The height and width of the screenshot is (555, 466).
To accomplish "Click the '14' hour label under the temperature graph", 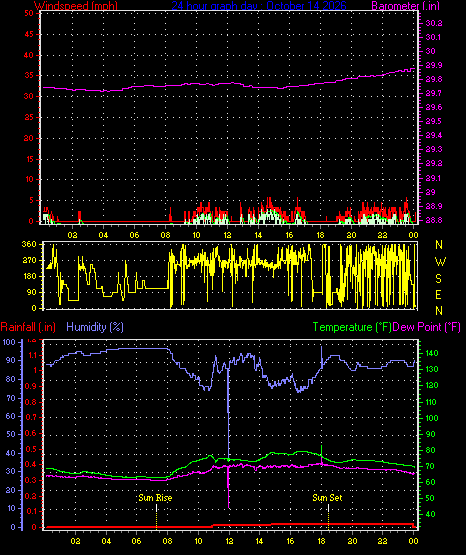I will [x=259, y=541].
